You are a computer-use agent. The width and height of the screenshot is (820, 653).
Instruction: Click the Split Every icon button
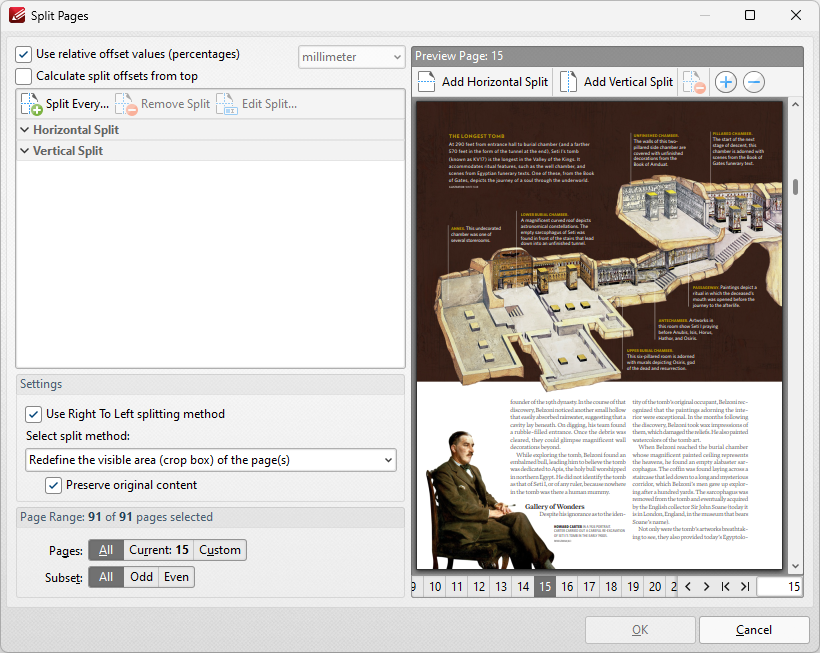tap(64, 104)
